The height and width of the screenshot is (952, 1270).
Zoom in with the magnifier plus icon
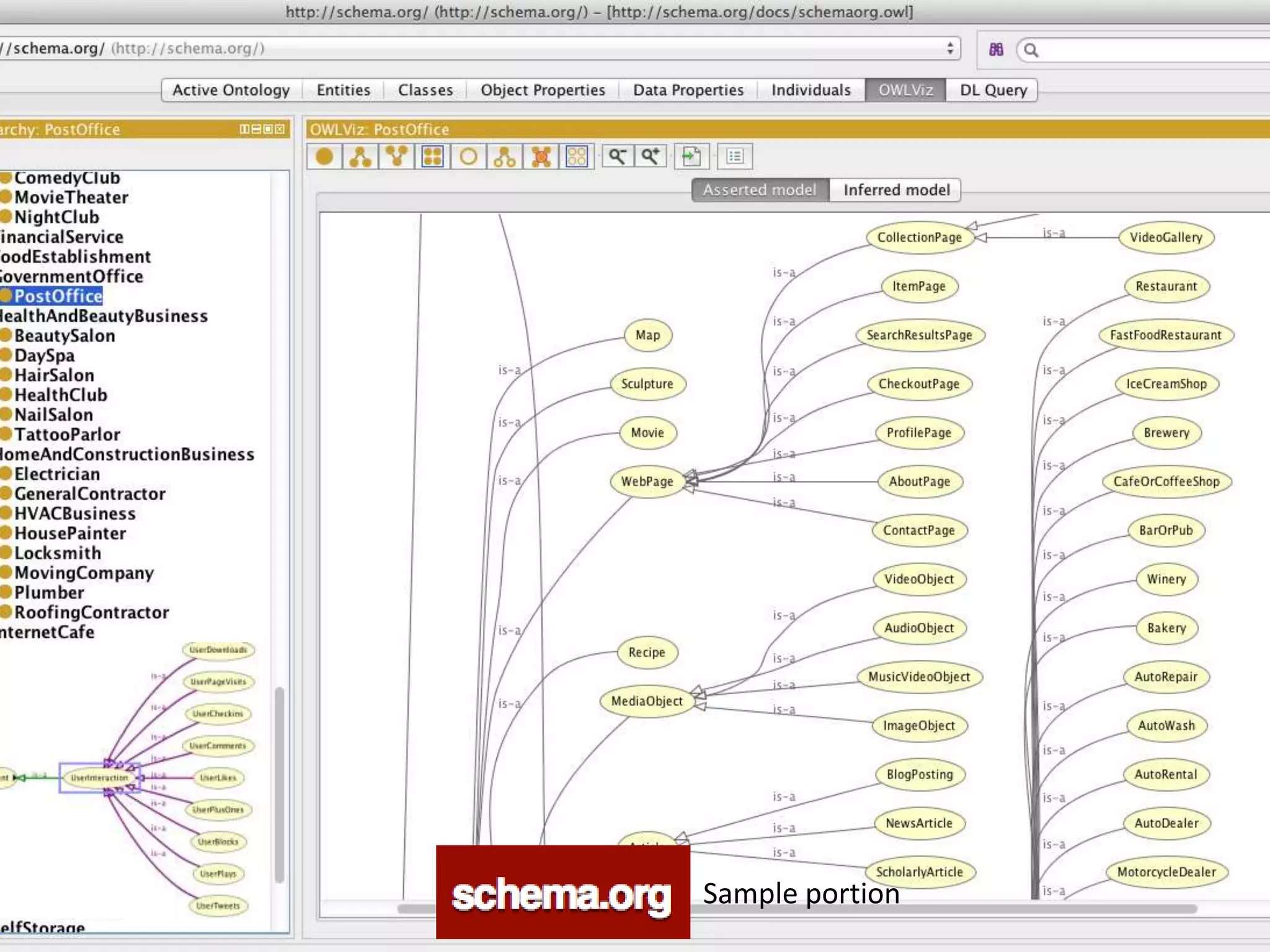coord(651,156)
